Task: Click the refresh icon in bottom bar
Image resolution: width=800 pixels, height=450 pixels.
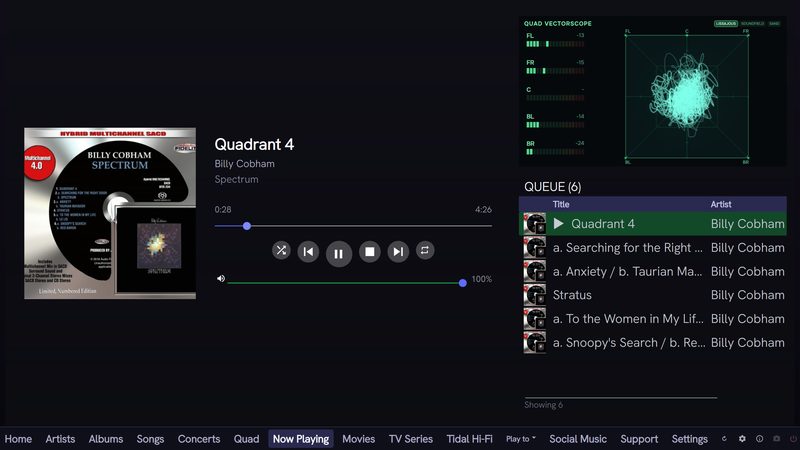Action: coord(724,439)
